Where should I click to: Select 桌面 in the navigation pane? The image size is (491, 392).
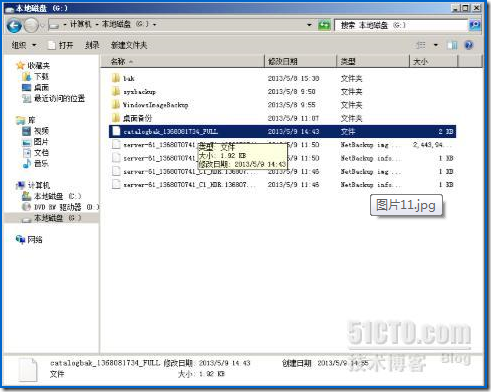pos(36,88)
